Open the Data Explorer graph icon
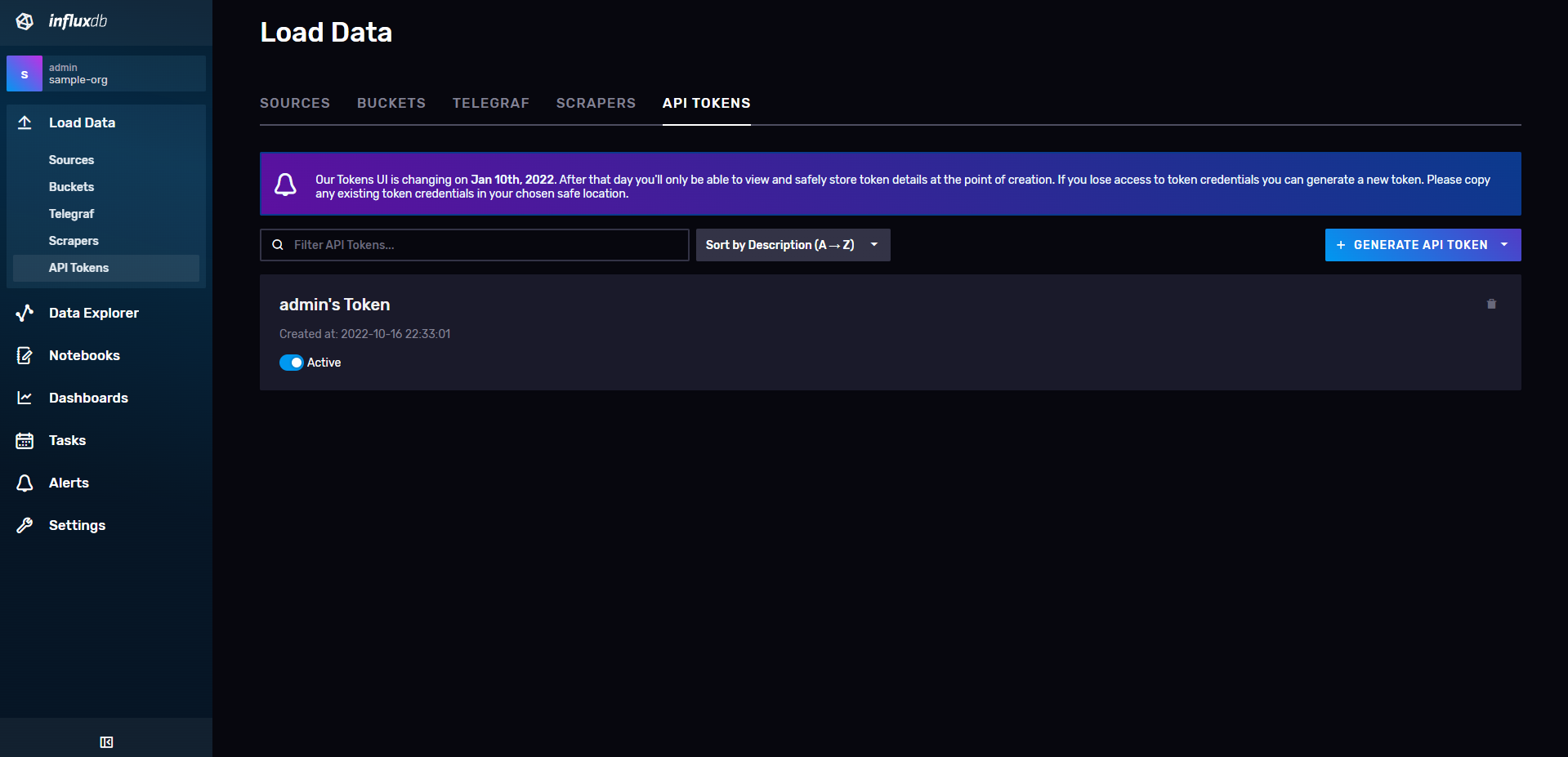 (x=25, y=313)
